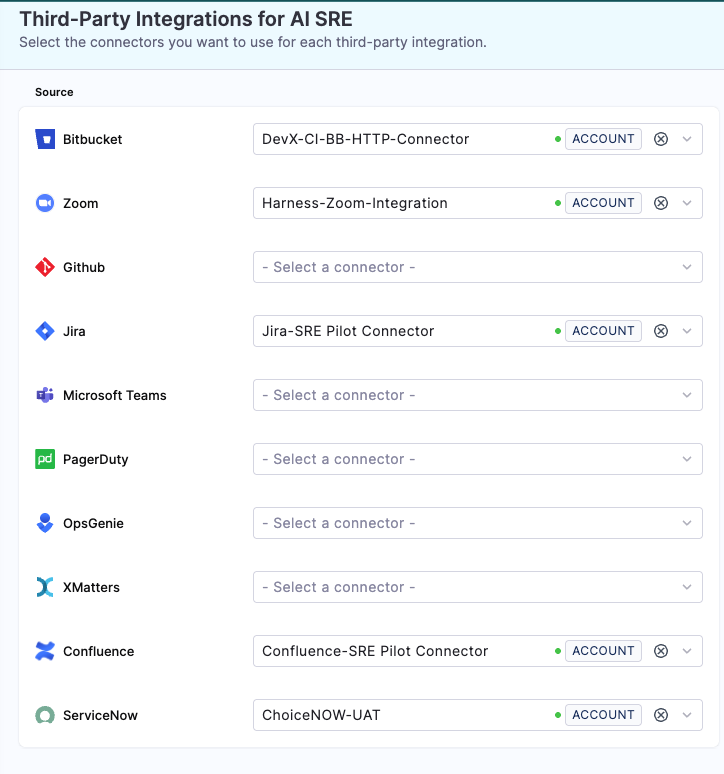Click the ACCOUNT badge in ServiceNow row

point(603,715)
